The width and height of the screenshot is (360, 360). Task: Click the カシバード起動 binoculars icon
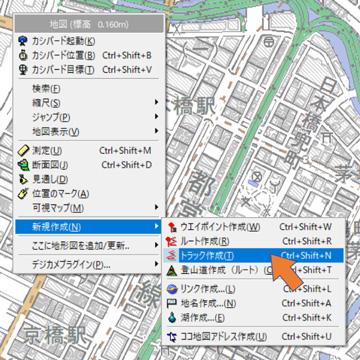[x=23, y=41]
